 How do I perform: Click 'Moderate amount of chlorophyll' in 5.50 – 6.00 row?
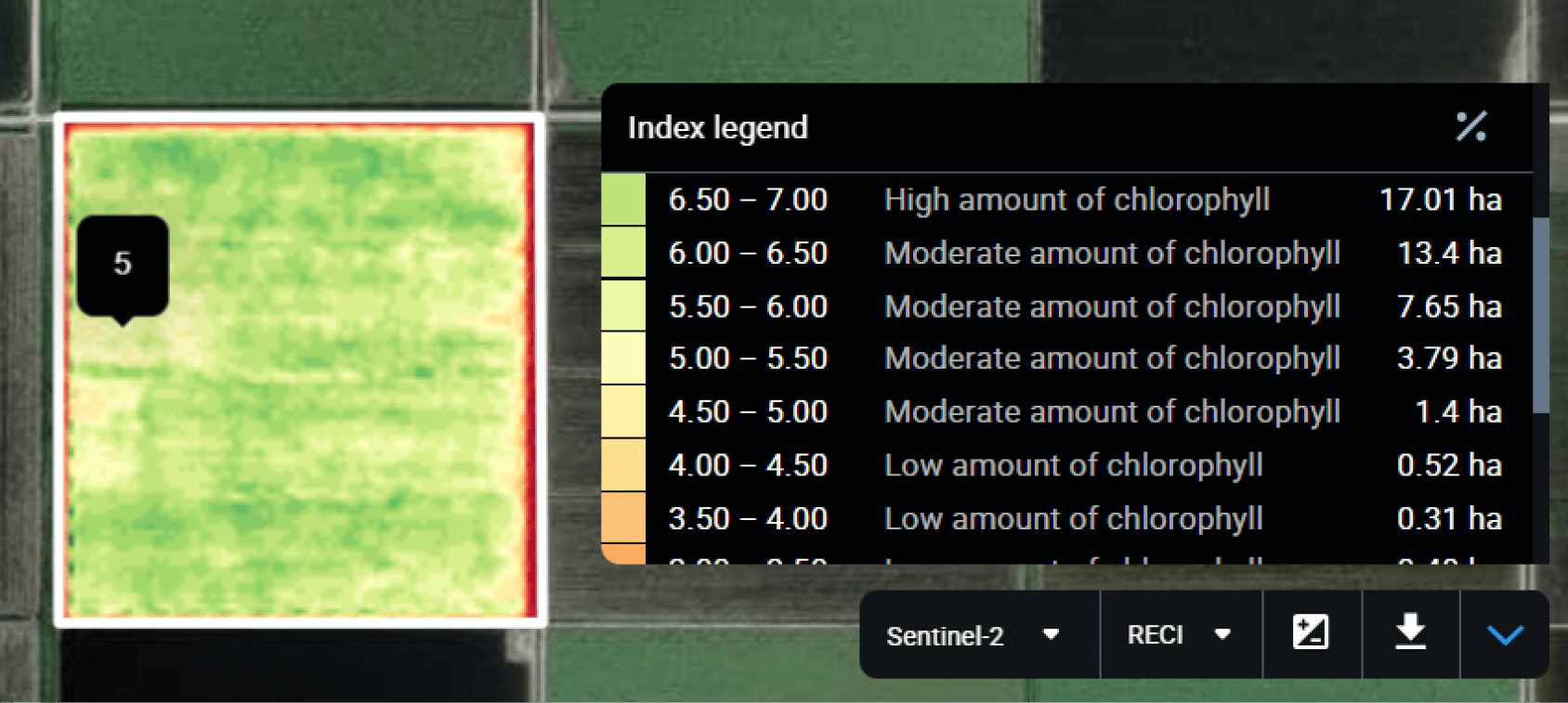coord(1113,306)
